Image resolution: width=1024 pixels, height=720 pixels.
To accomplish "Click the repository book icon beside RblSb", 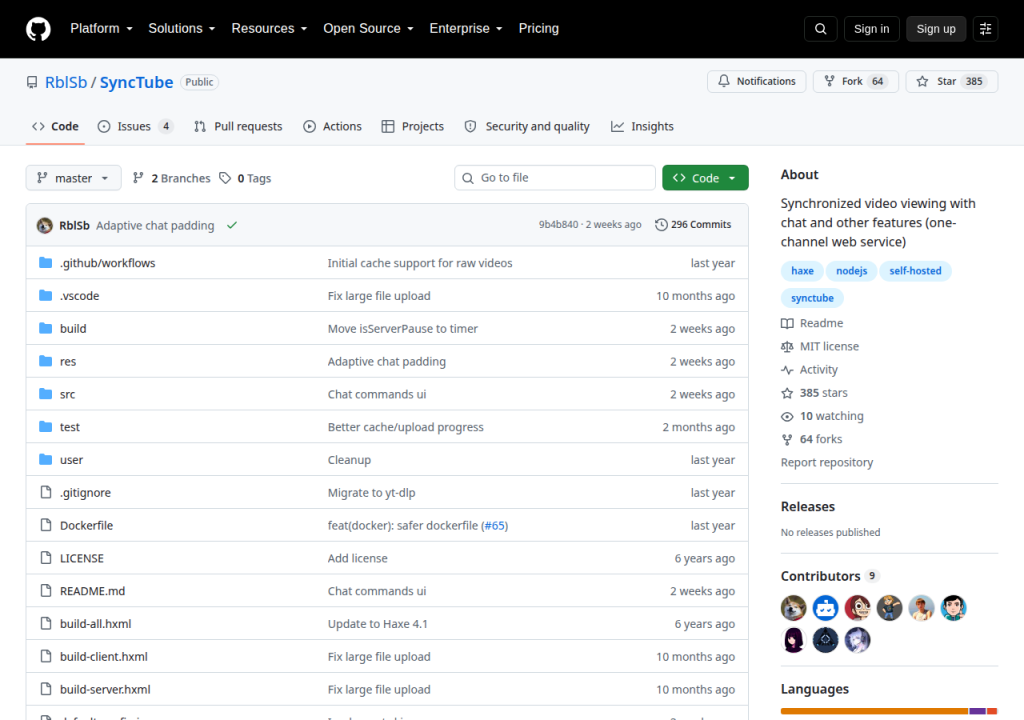I will [32, 82].
